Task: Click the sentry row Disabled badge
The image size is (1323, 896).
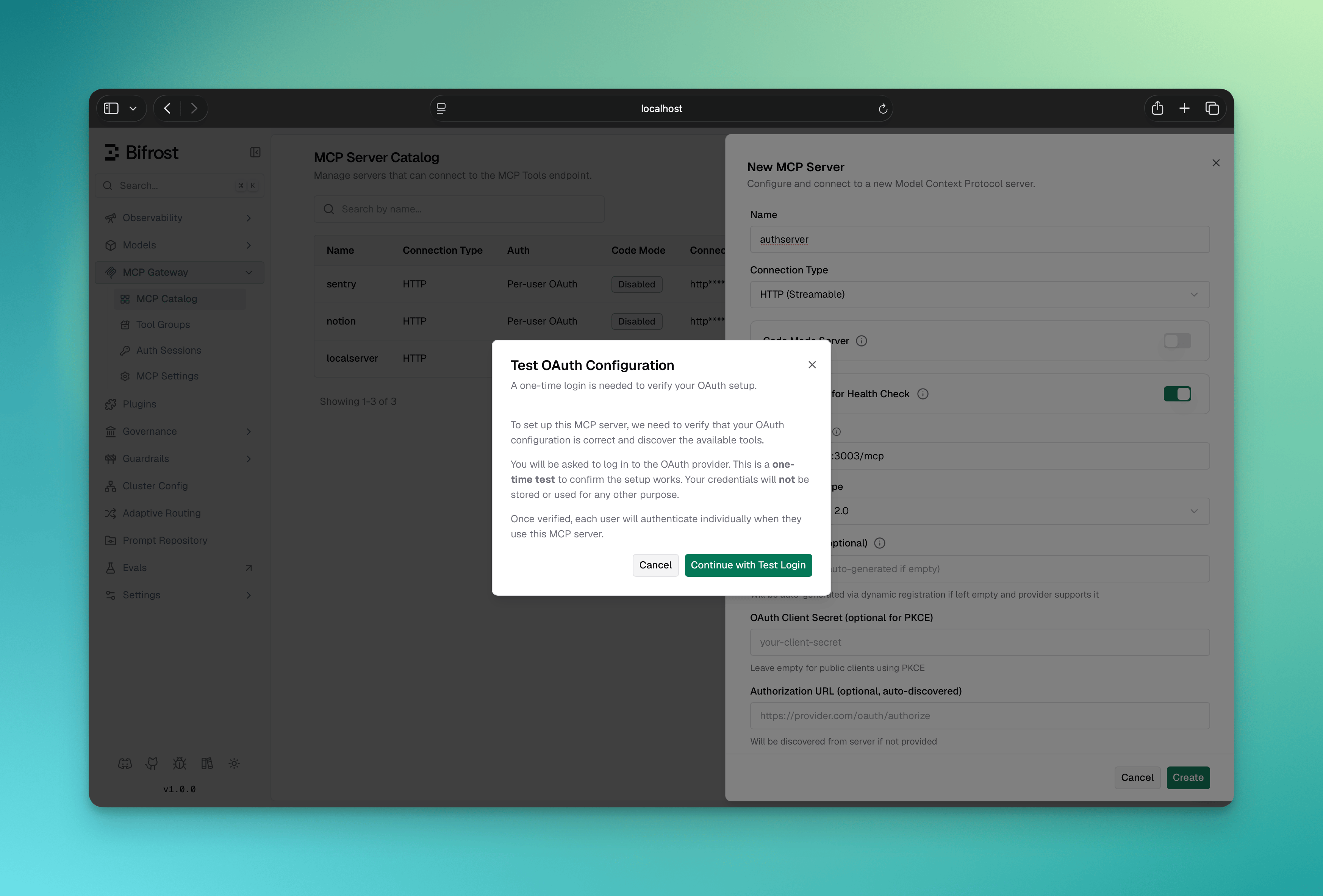Action: point(636,284)
